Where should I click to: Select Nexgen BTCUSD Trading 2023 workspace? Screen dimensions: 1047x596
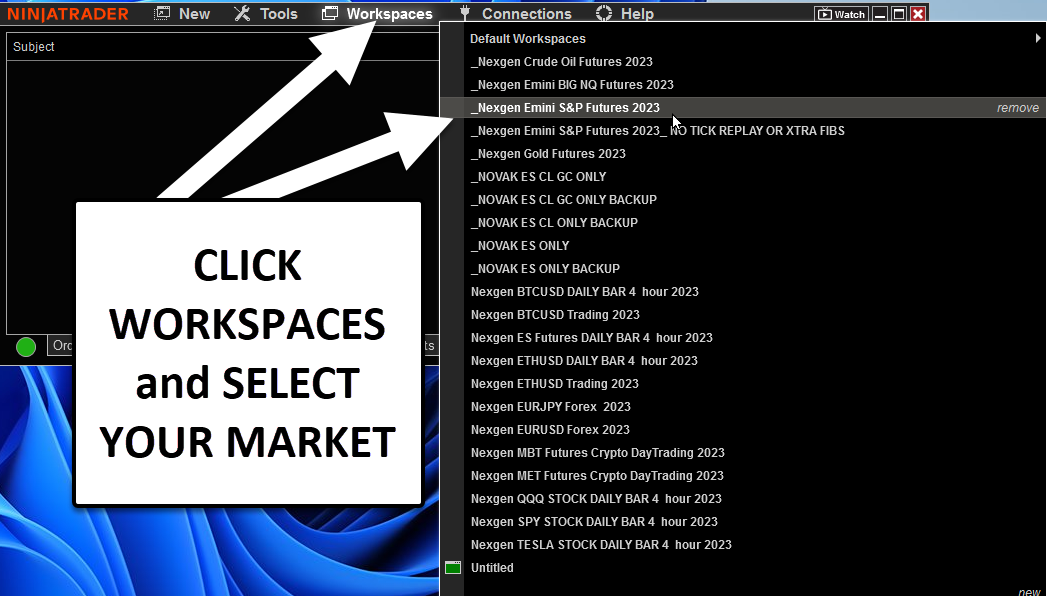(555, 315)
